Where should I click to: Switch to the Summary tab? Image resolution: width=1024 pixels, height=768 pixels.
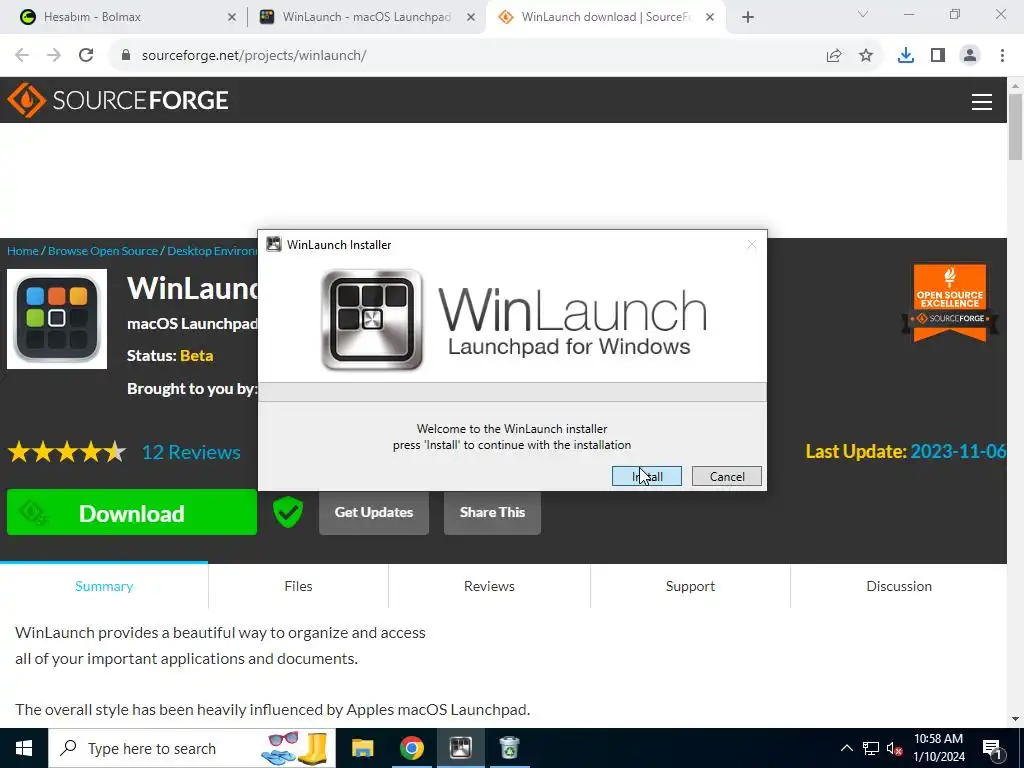(x=104, y=586)
